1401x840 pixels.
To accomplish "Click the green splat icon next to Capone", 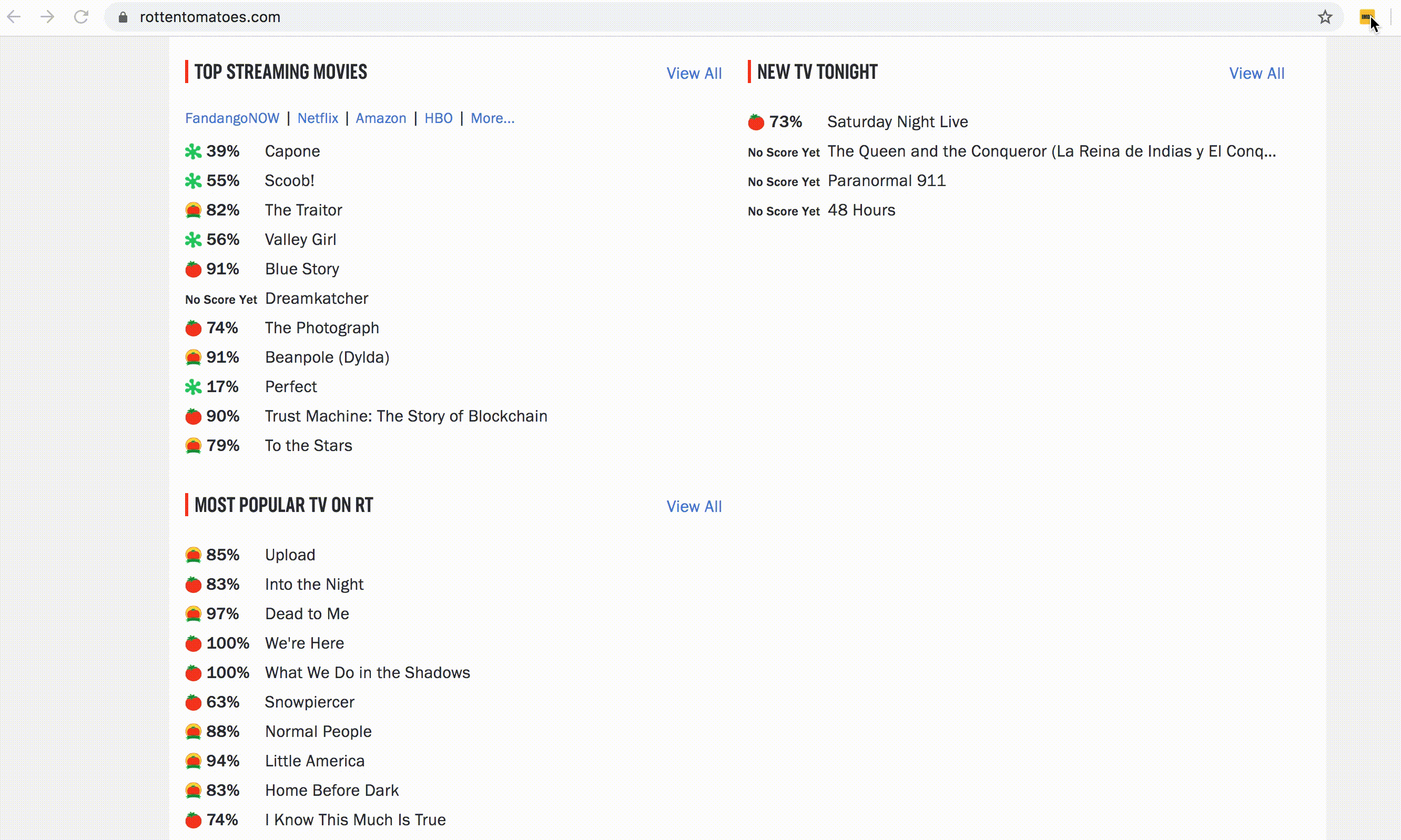I will click(193, 151).
